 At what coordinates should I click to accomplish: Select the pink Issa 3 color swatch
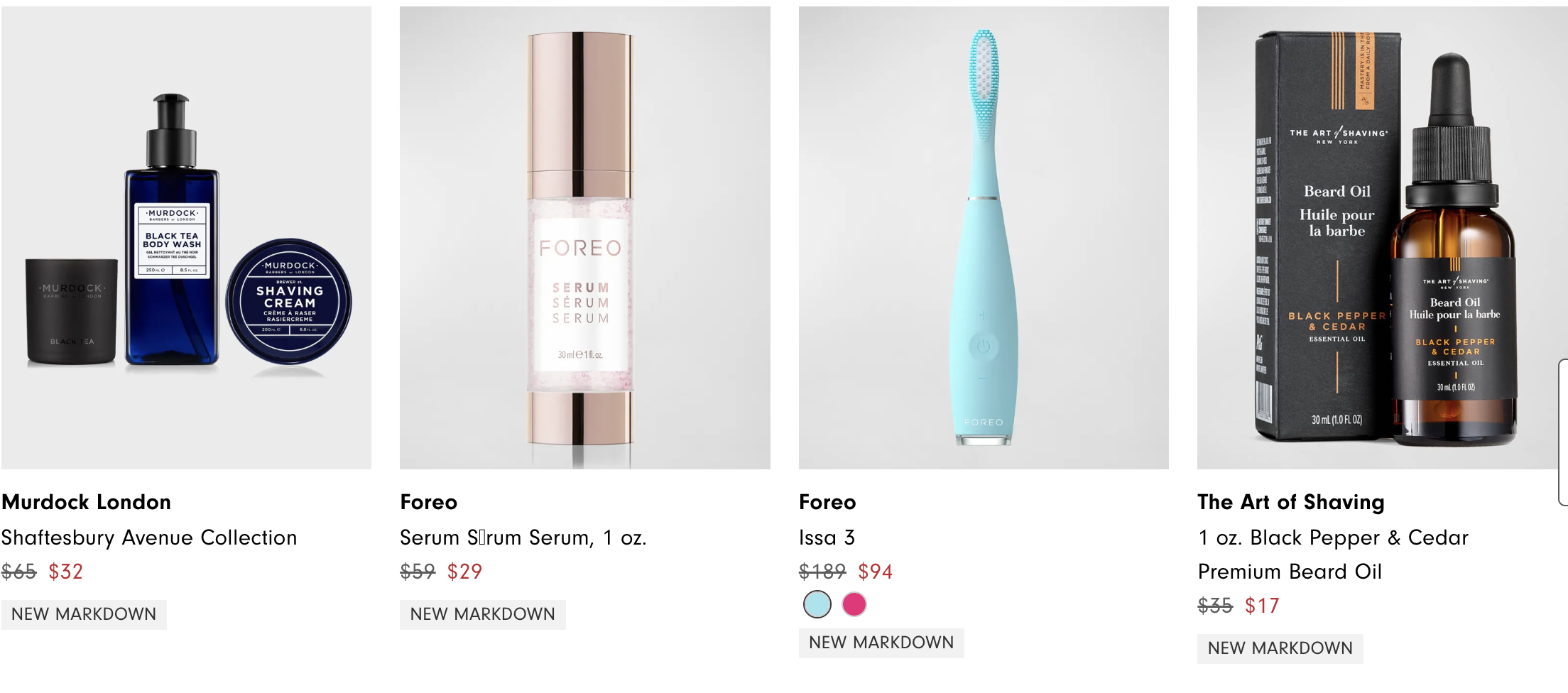tap(854, 604)
